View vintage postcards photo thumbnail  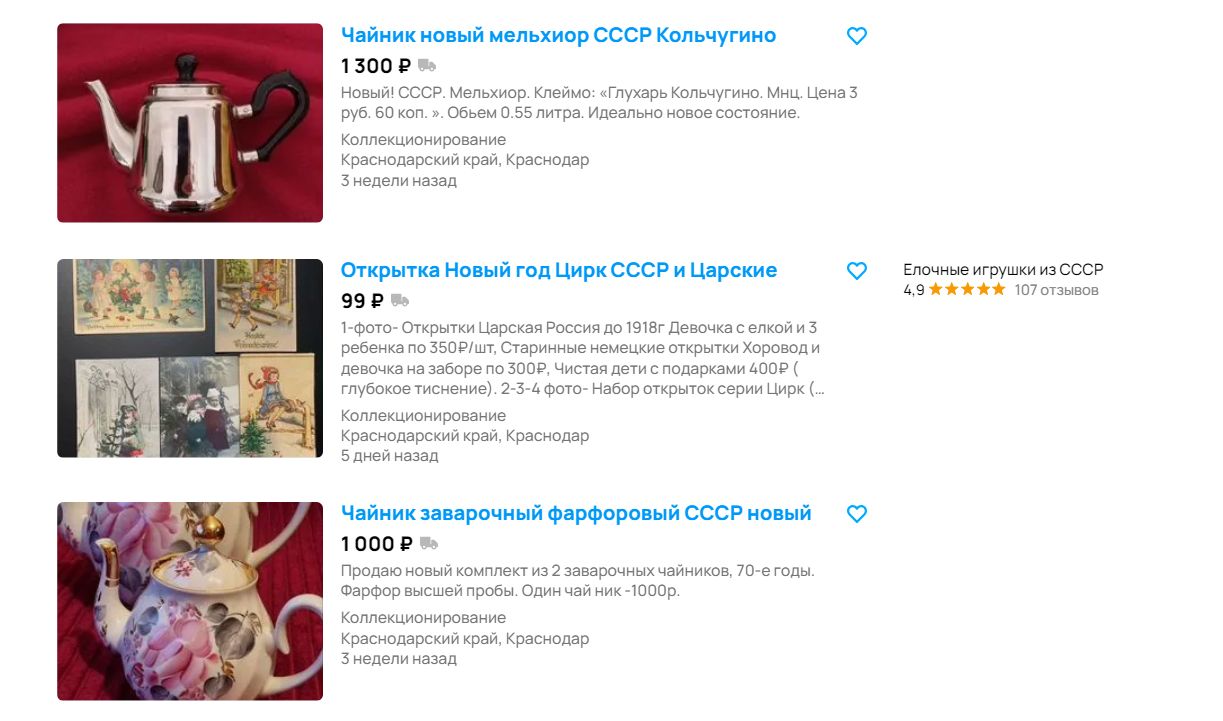[x=190, y=358]
